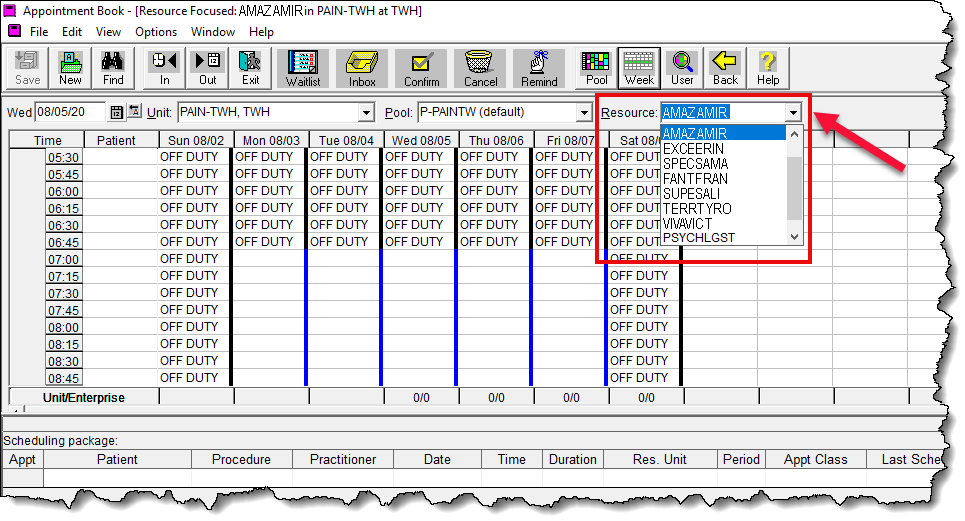This screenshot has width=965, height=521.
Task: Select FANTFRAN in resource list
Action: (723, 179)
